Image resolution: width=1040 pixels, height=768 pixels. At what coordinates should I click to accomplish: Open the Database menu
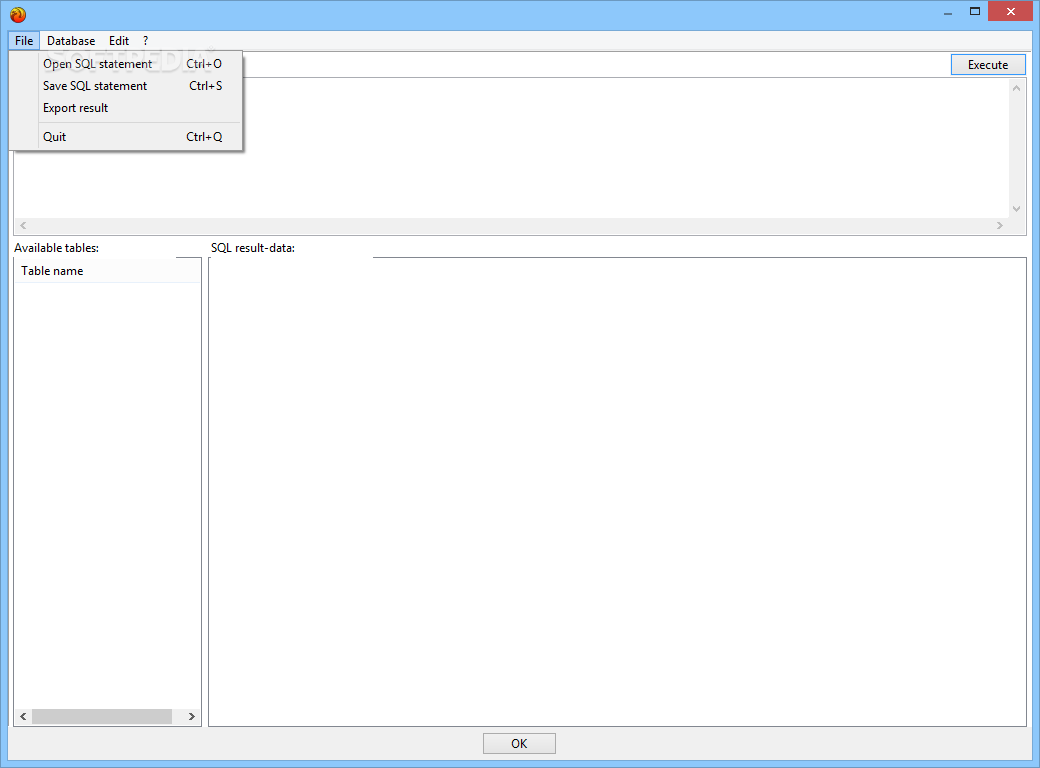(71, 40)
